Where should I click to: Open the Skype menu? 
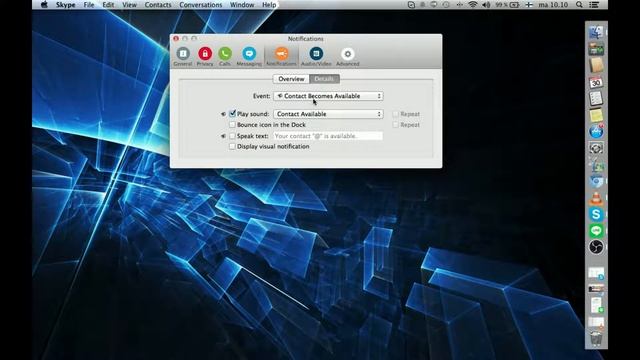65,5
